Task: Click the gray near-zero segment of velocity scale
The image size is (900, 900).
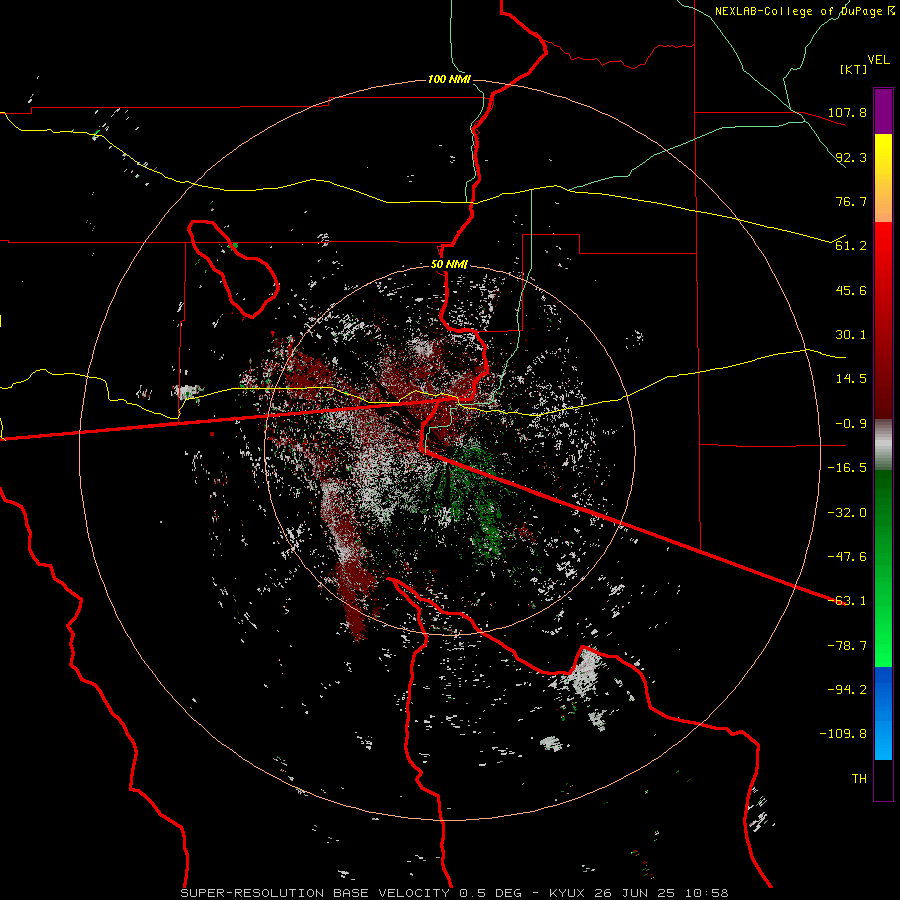Action: (x=883, y=442)
